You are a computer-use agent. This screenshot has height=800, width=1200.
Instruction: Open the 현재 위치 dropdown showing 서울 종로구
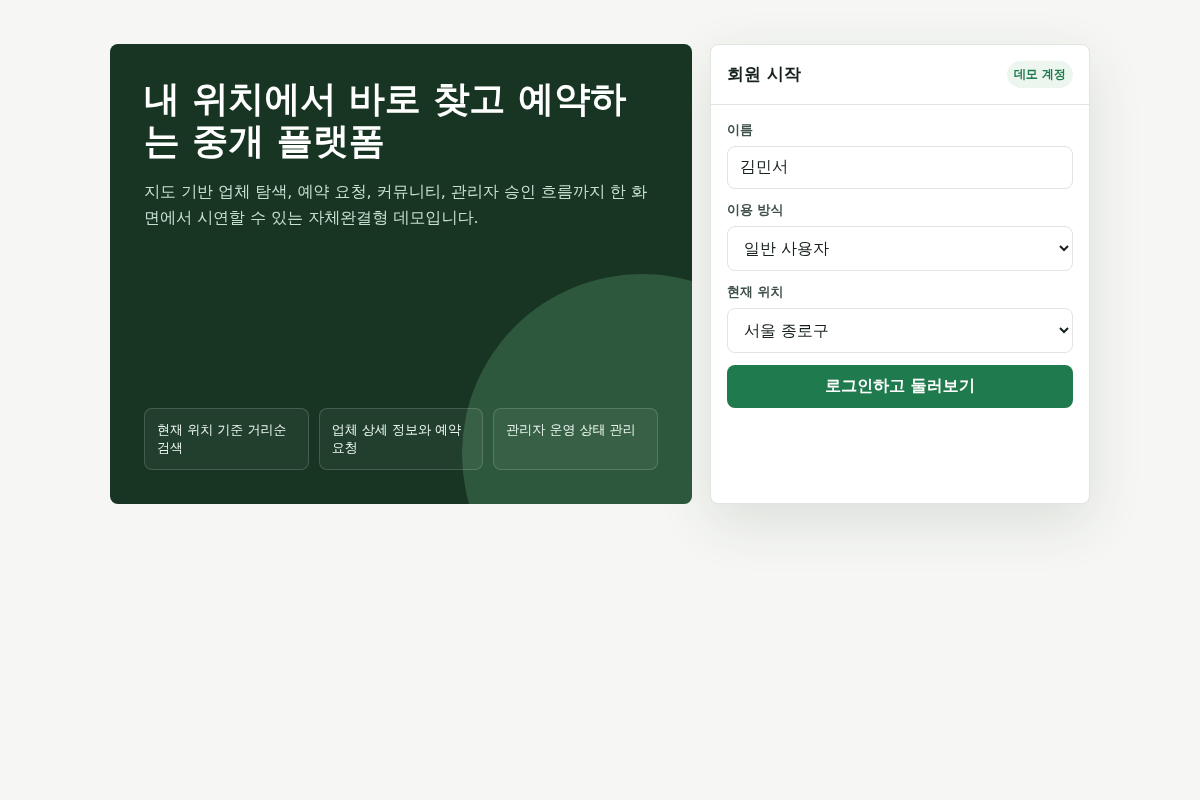tap(900, 330)
